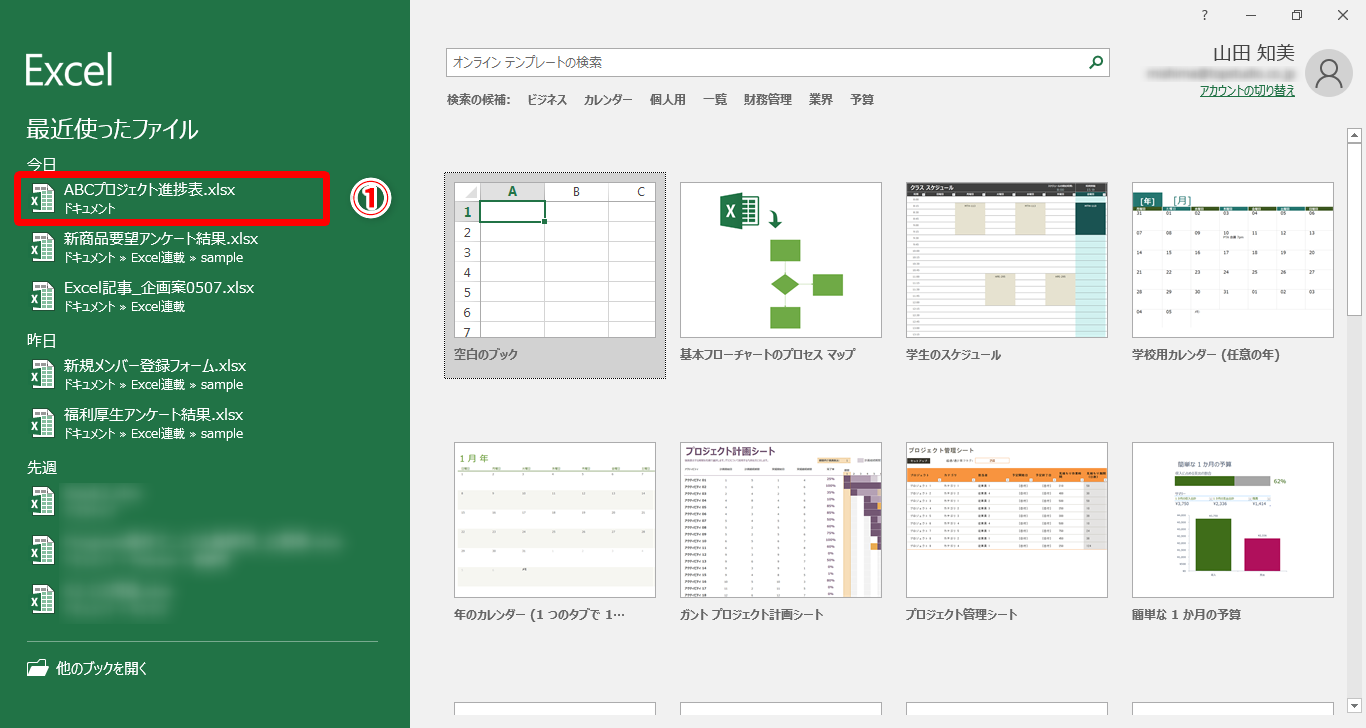Select the 予算 search suggestion
1366x728 pixels.
(x=862, y=100)
